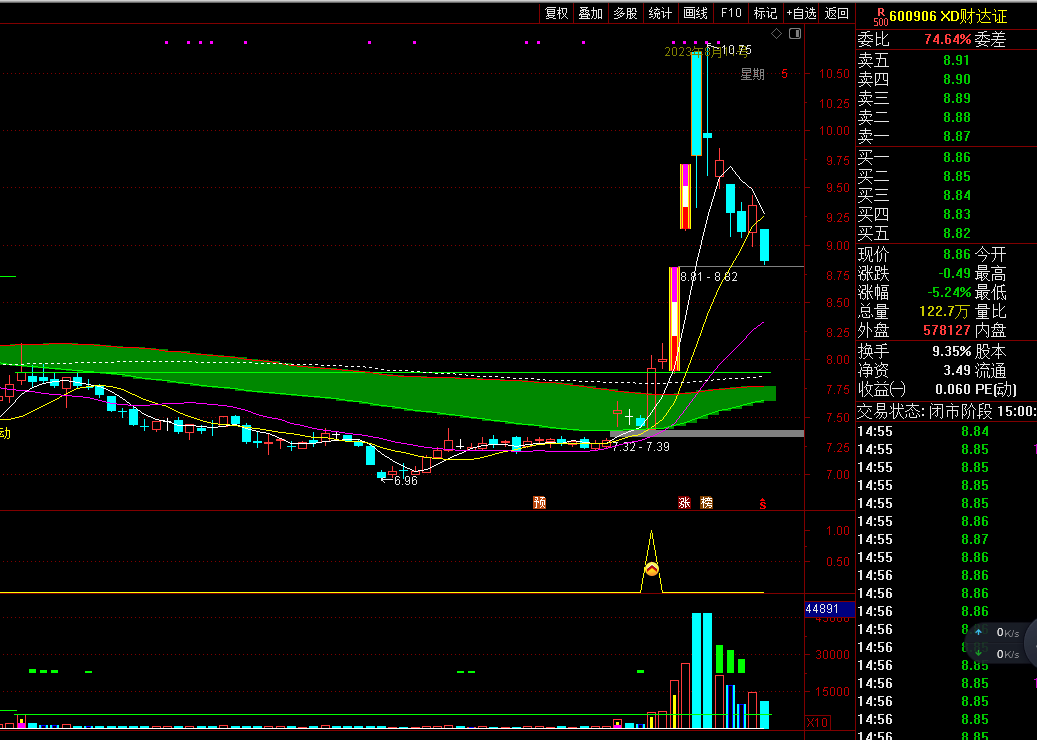Screen dimensions: 1037x740
Task: Activate the 画线 drawing tool
Action: click(x=695, y=13)
